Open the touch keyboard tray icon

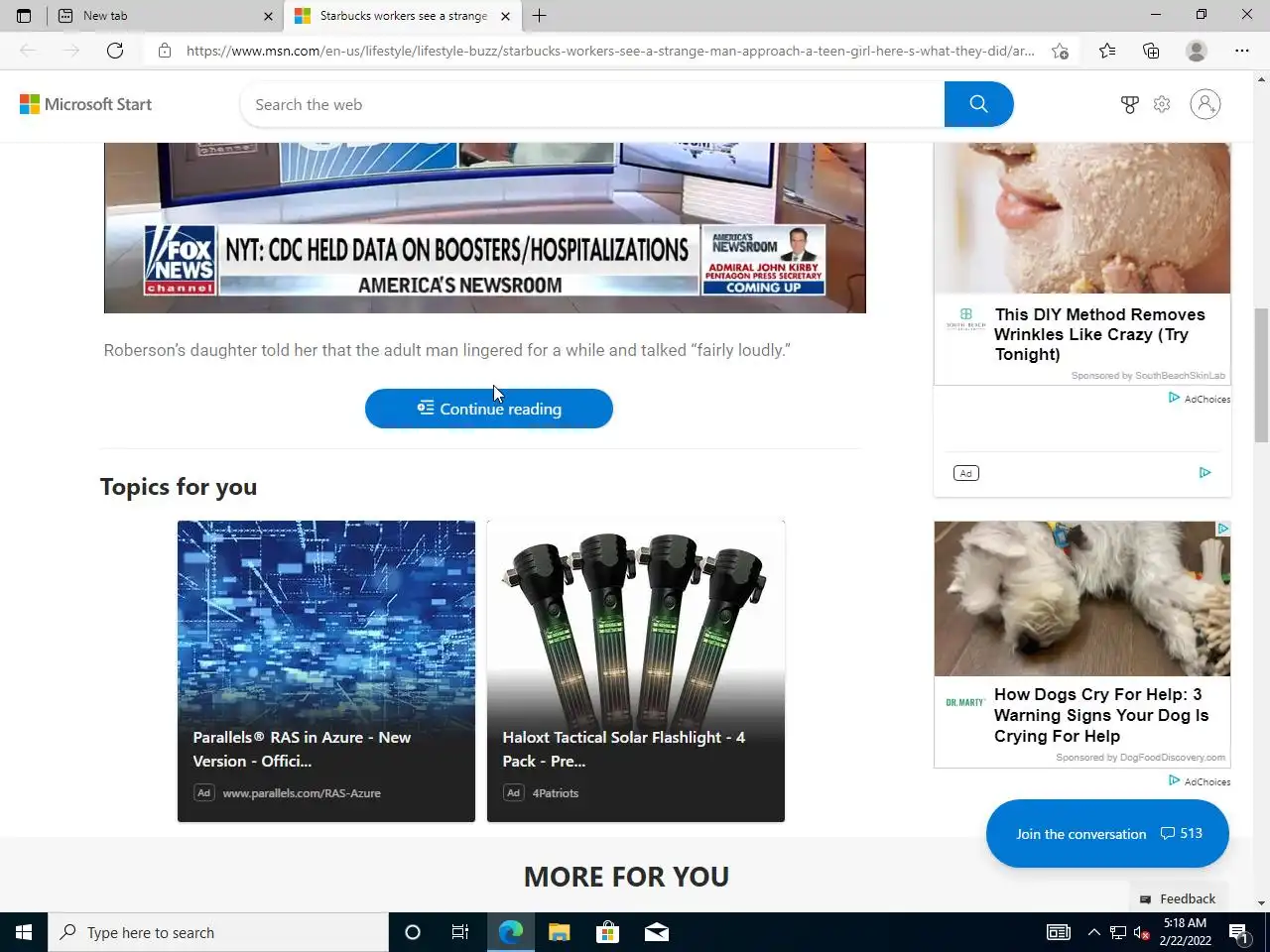(x=1059, y=932)
